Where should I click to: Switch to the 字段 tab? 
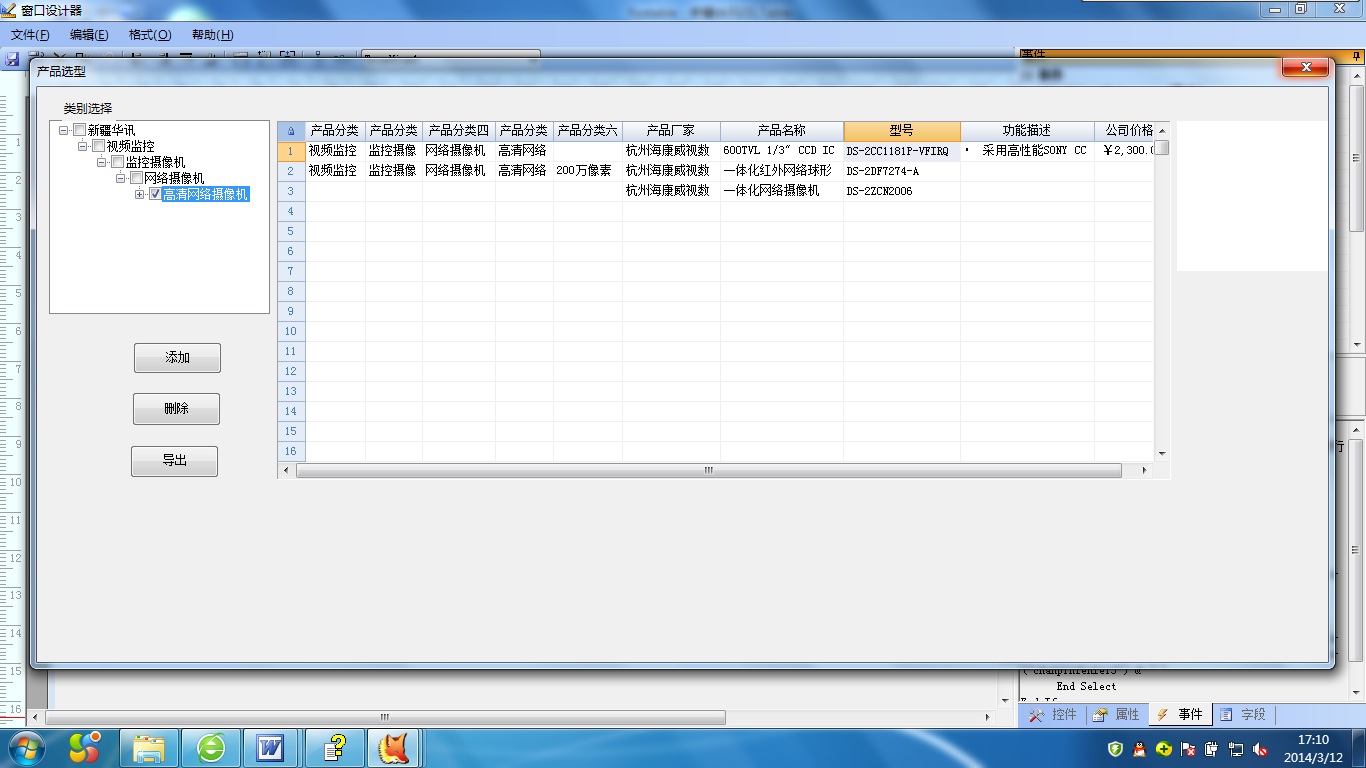tap(1243, 715)
